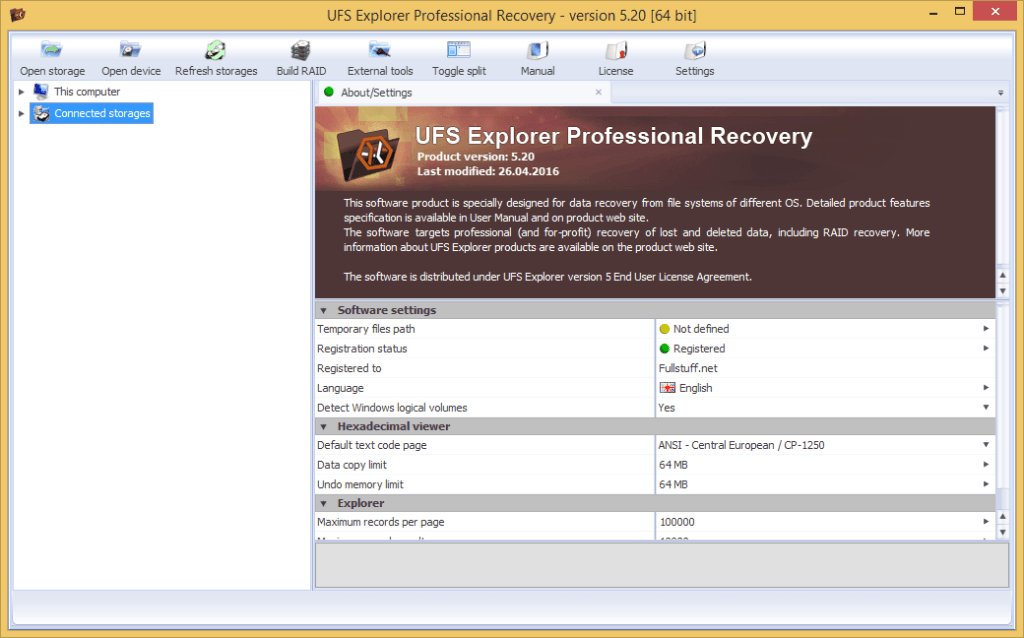Click the 'Yes' logical volumes value
The width and height of the screenshot is (1024, 638).
[666, 407]
